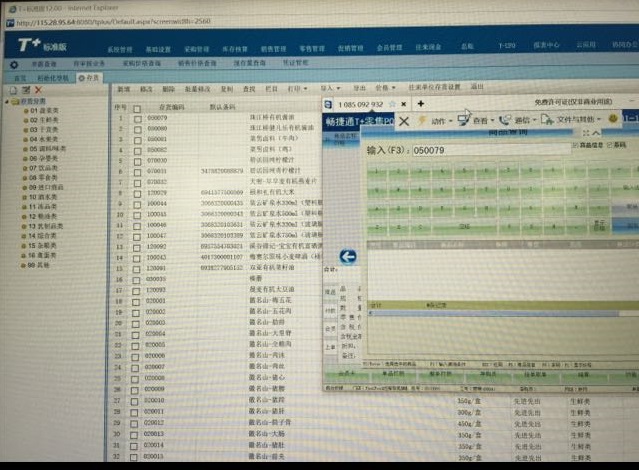Click the POS horizontal scrollbar
The width and height of the screenshot is (639, 470).
(494, 313)
